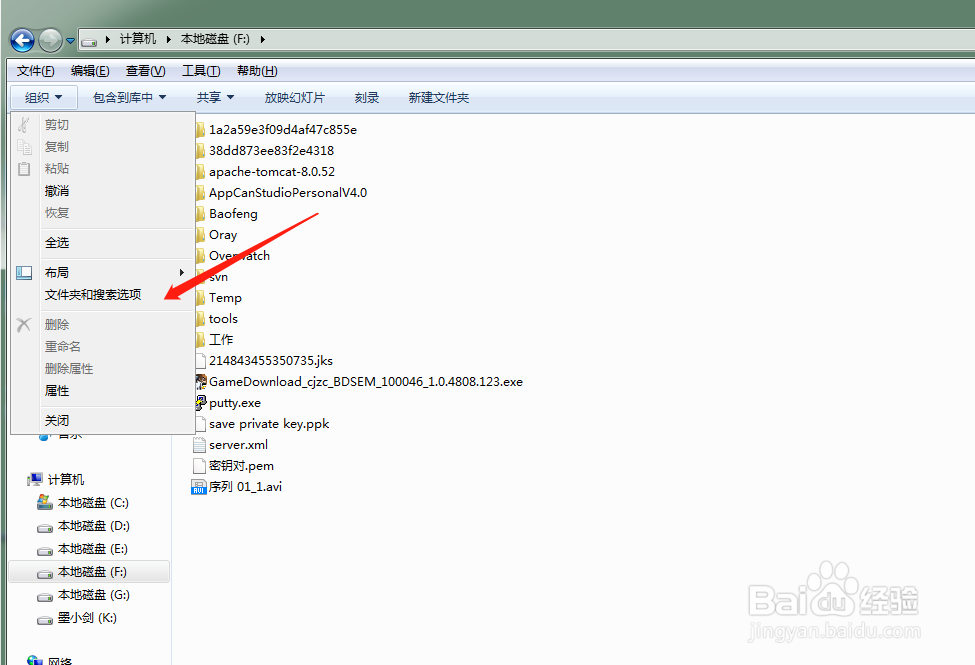Image resolution: width=975 pixels, height=665 pixels.
Task: Click the copy pages icon in menu
Action: pos(24,147)
